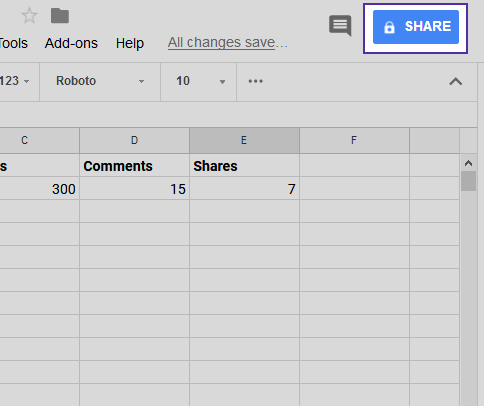Open the comments history icon

click(x=340, y=26)
